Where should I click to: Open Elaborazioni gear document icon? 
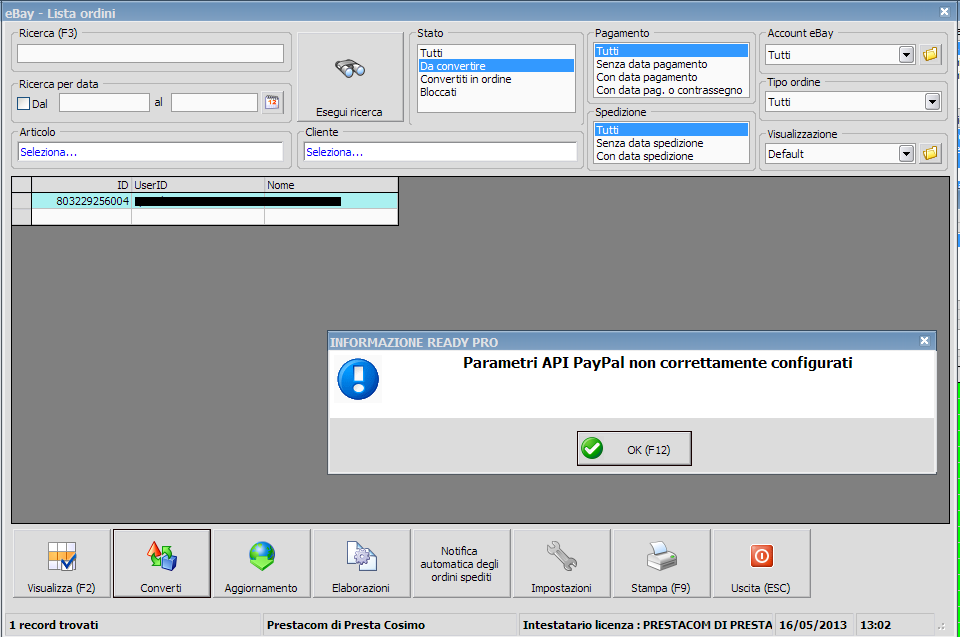[x=361, y=556]
